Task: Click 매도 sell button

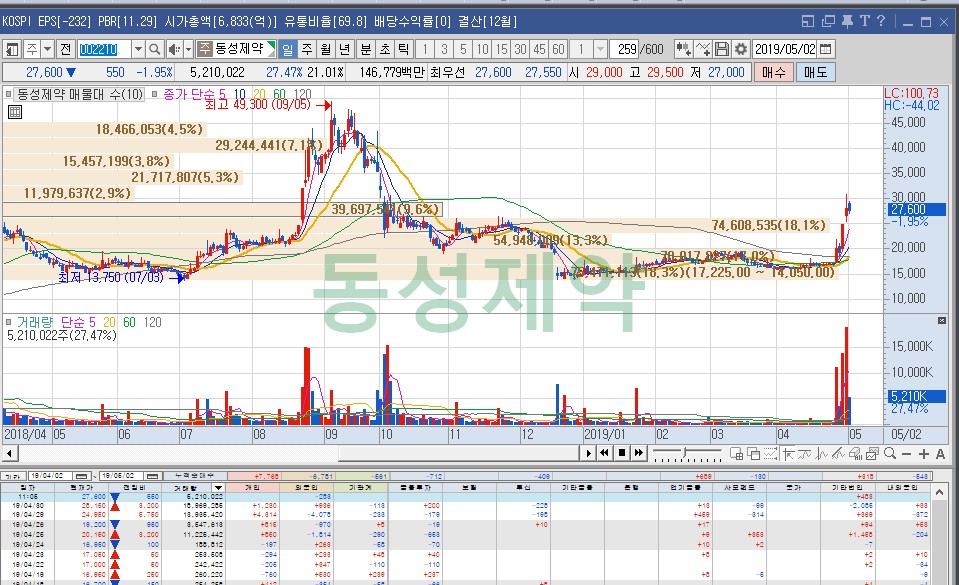Action: [815, 72]
